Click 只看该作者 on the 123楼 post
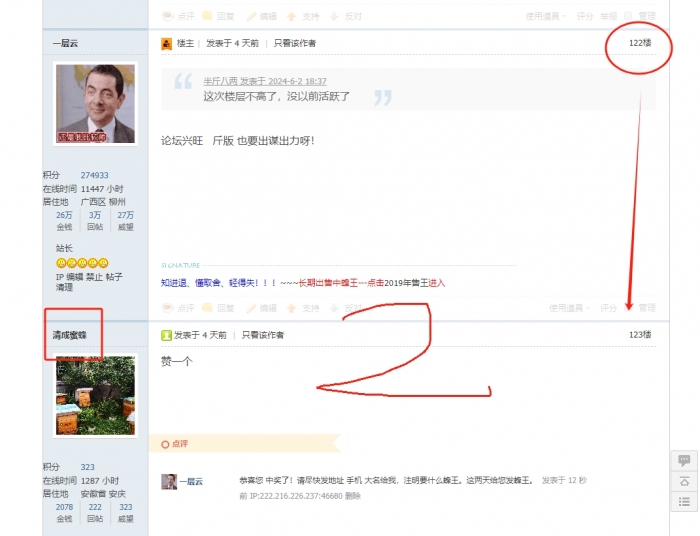 (263, 335)
